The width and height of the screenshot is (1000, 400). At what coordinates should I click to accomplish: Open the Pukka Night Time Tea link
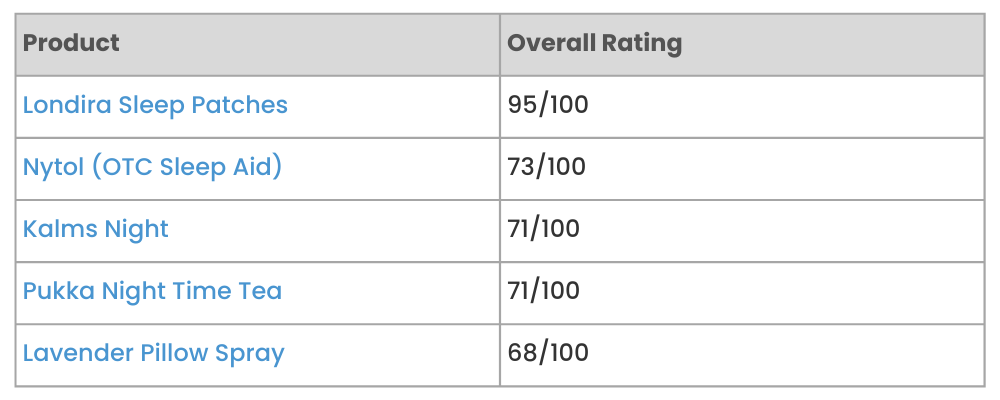click(x=152, y=291)
